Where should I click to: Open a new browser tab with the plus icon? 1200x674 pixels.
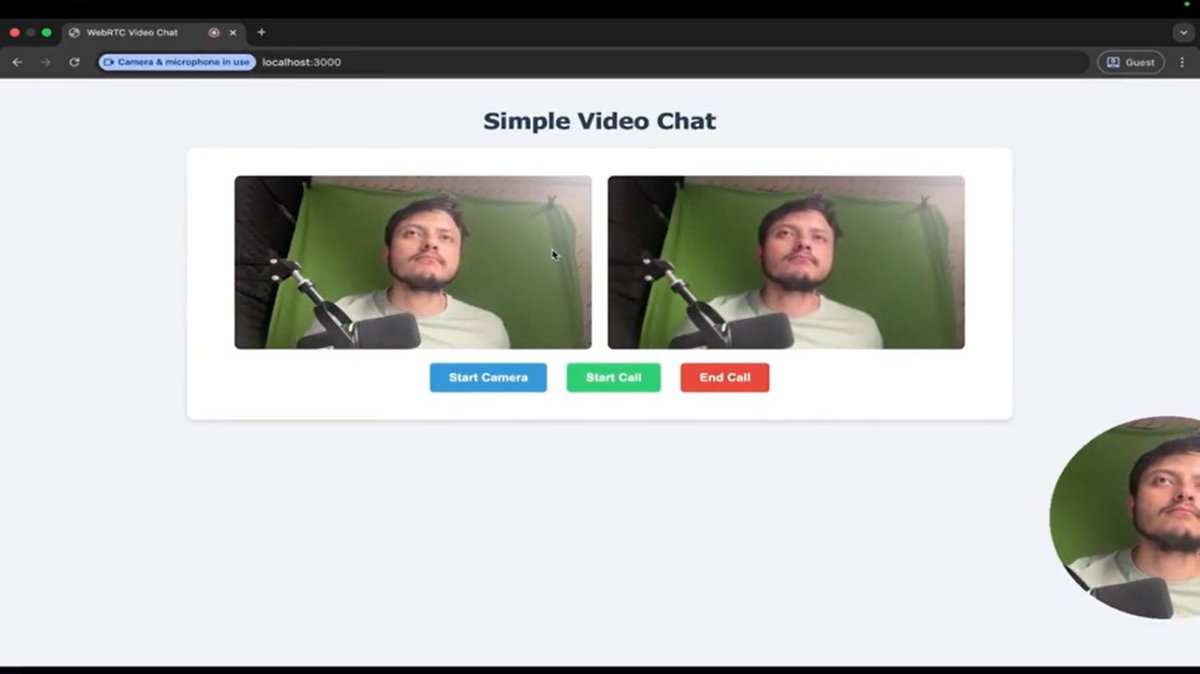260,31
